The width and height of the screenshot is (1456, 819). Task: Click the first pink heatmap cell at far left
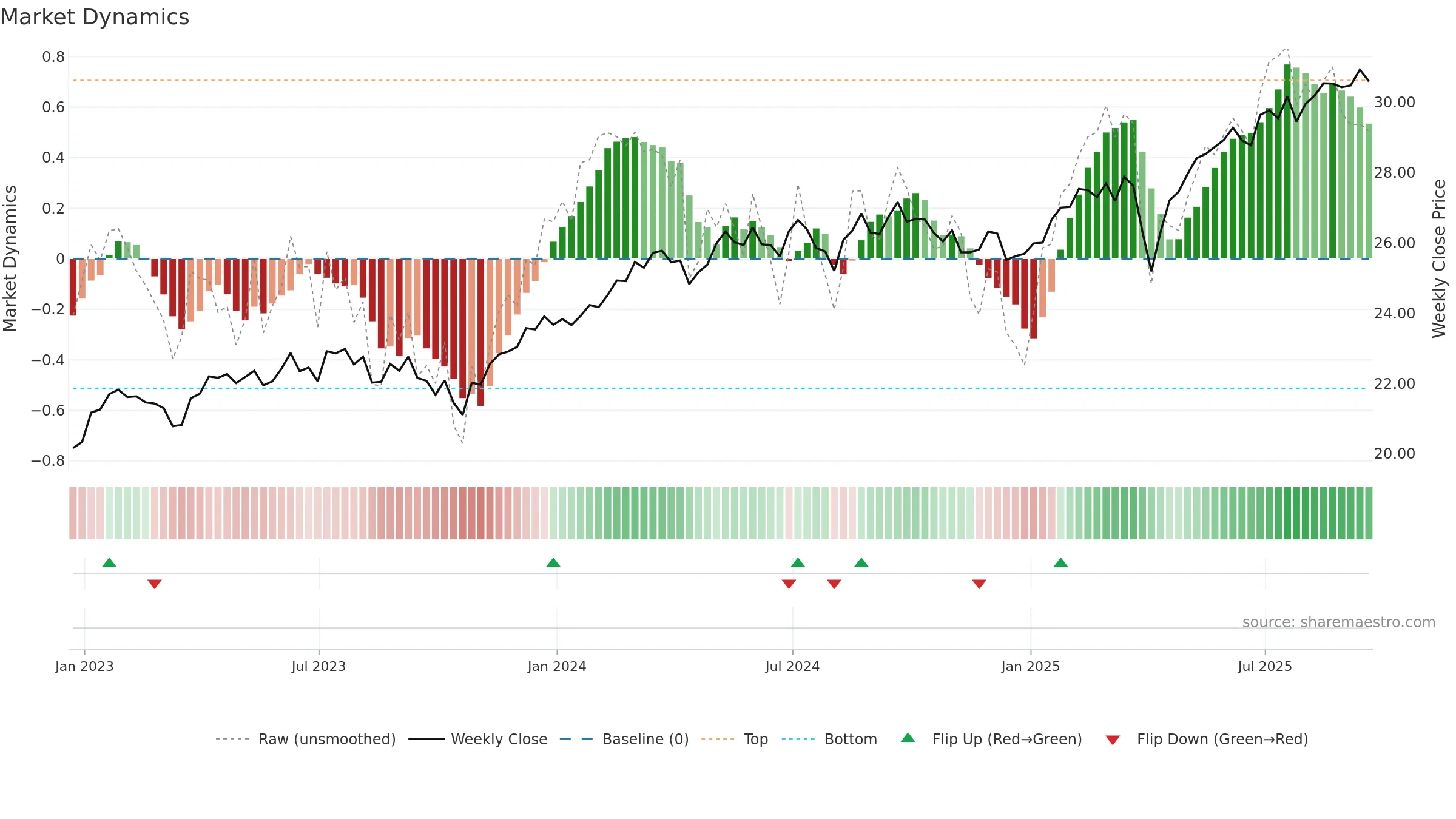(73, 513)
